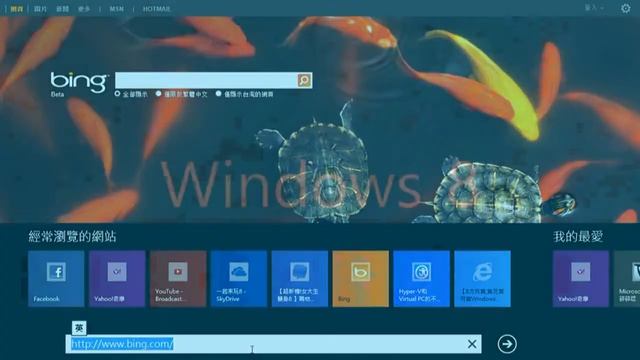Clear the address bar with X

point(472,344)
